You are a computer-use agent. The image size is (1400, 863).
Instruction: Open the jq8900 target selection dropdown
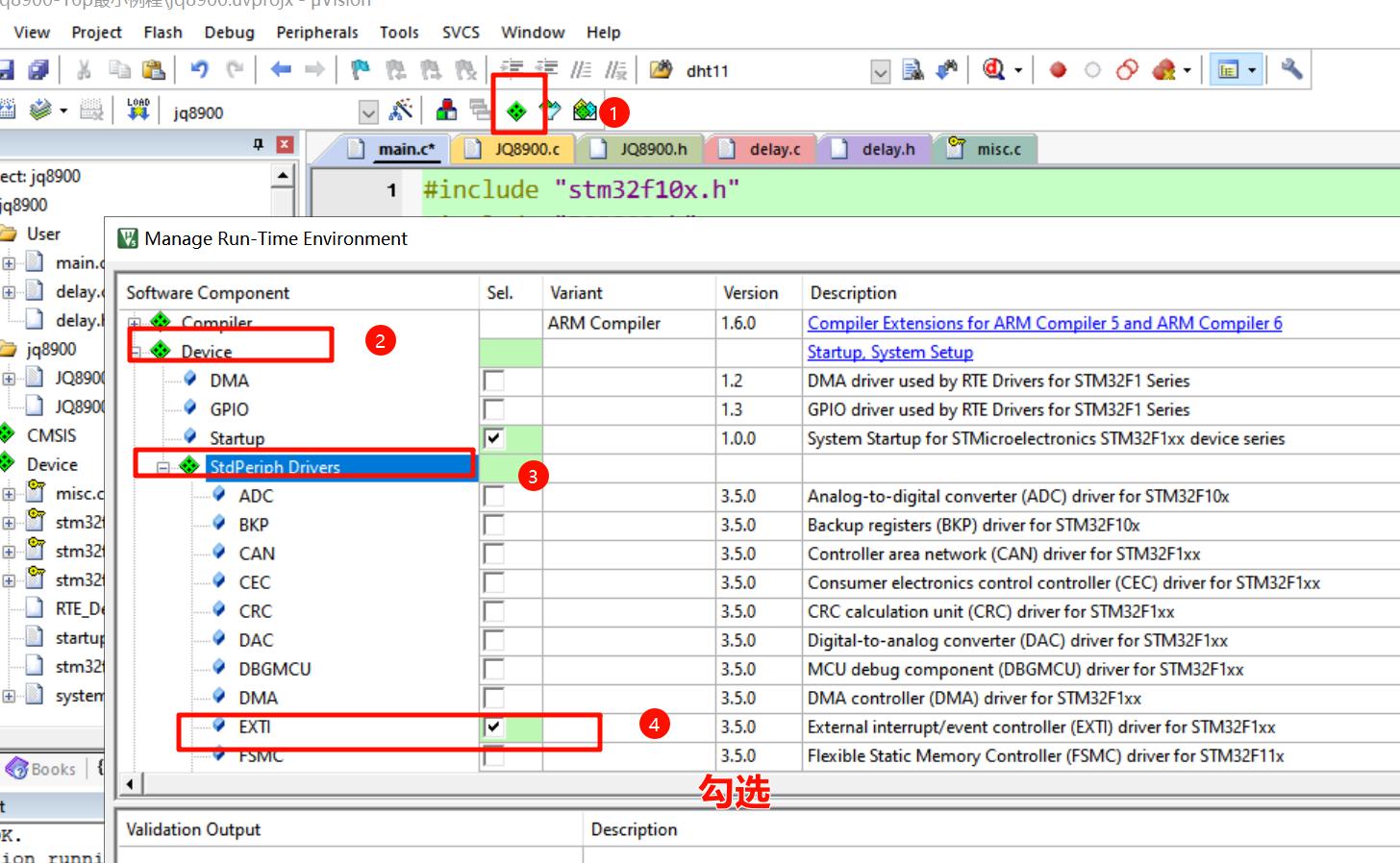pyautogui.click(x=368, y=112)
